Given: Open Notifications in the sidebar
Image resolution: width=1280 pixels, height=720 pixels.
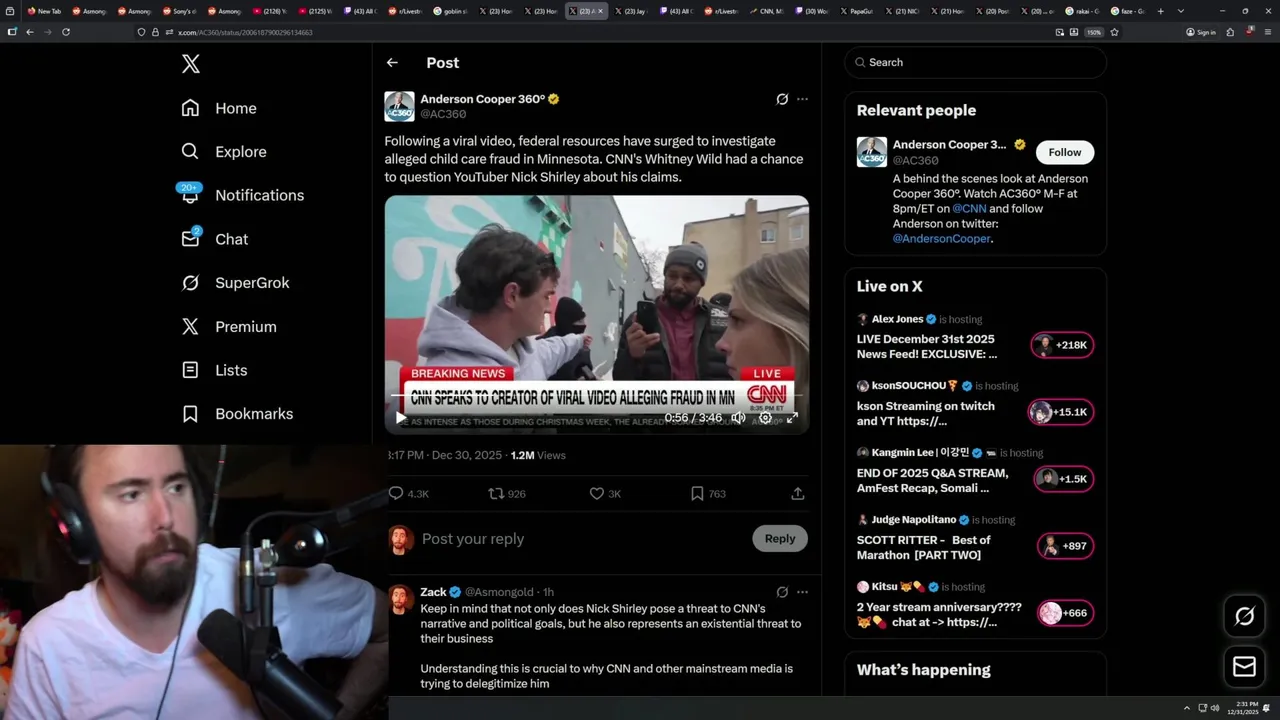Looking at the screenshot, I should click(242, 195).
